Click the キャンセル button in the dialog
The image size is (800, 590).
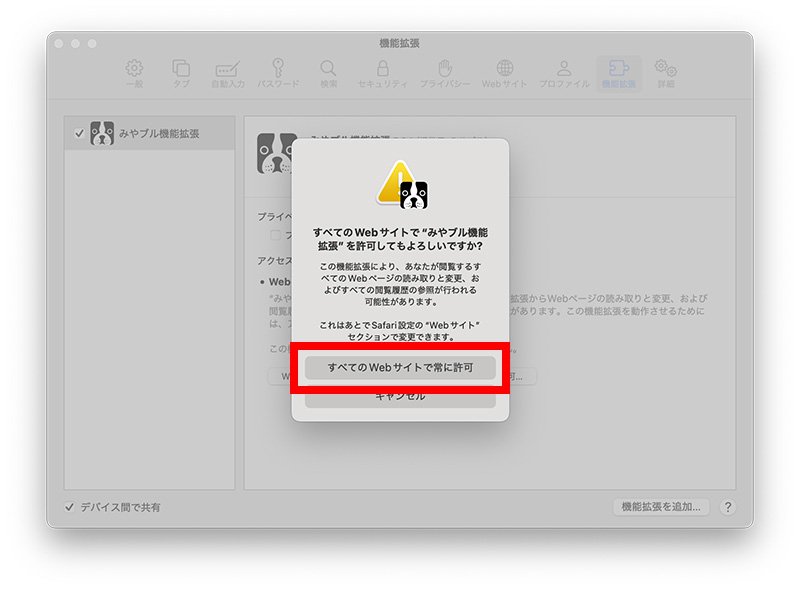[x=400, y=397]
